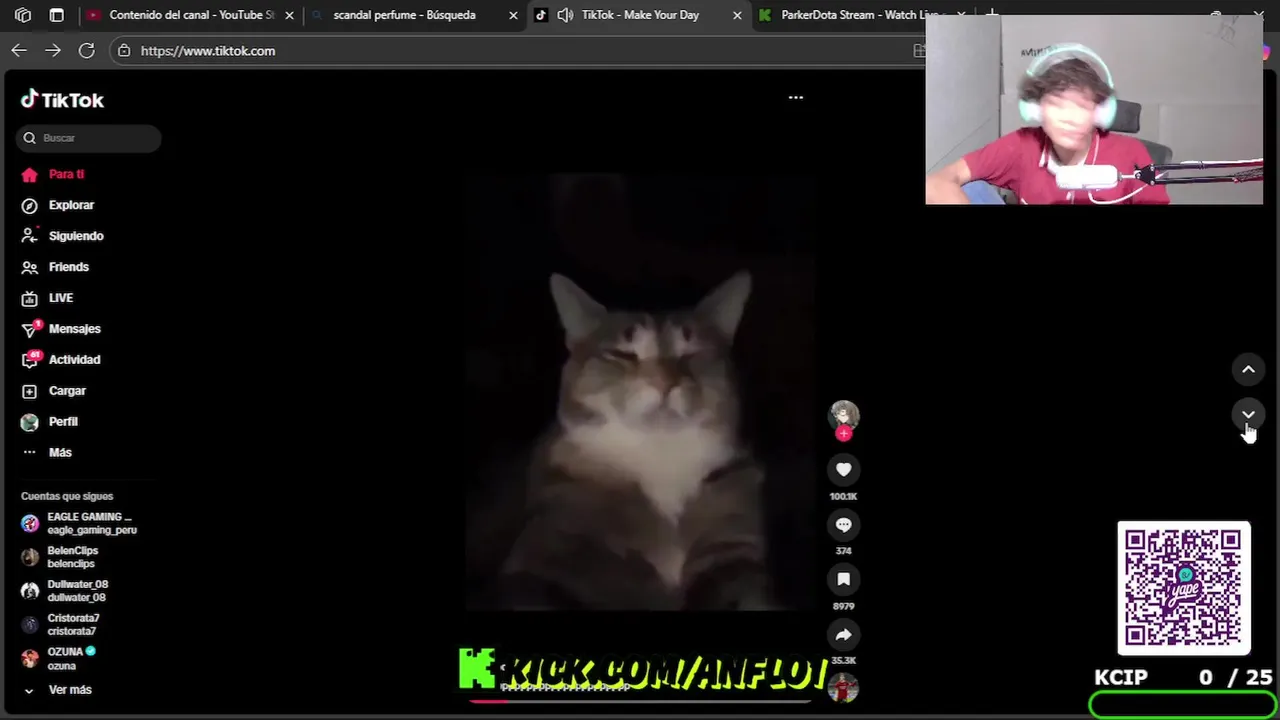Open the comments on the video
The height and width of the screenshot is (720, 1280).
tap(844, 525)
